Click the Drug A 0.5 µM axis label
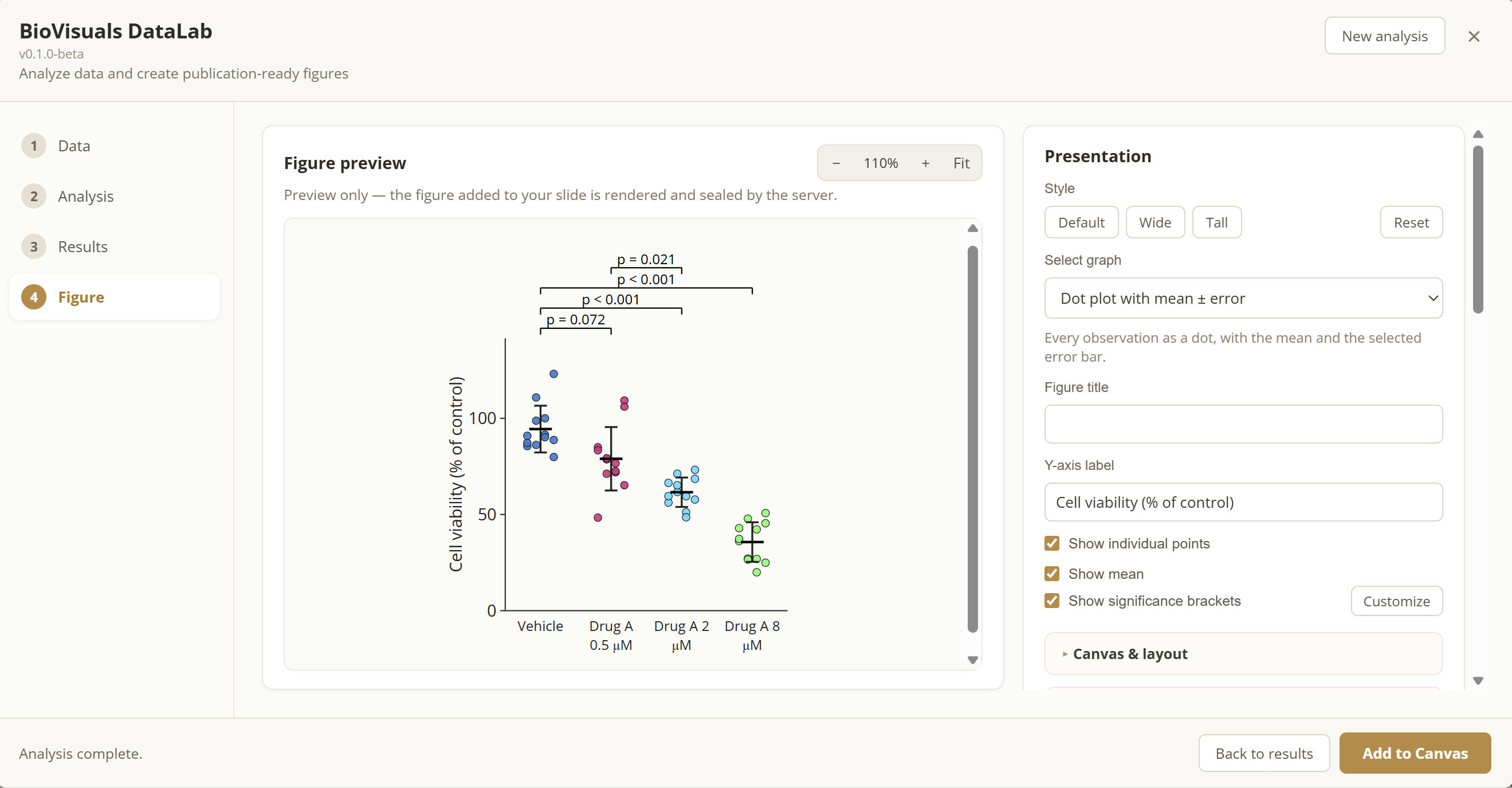The height and width of the screenshot is (788, 1512). point(611,636)
